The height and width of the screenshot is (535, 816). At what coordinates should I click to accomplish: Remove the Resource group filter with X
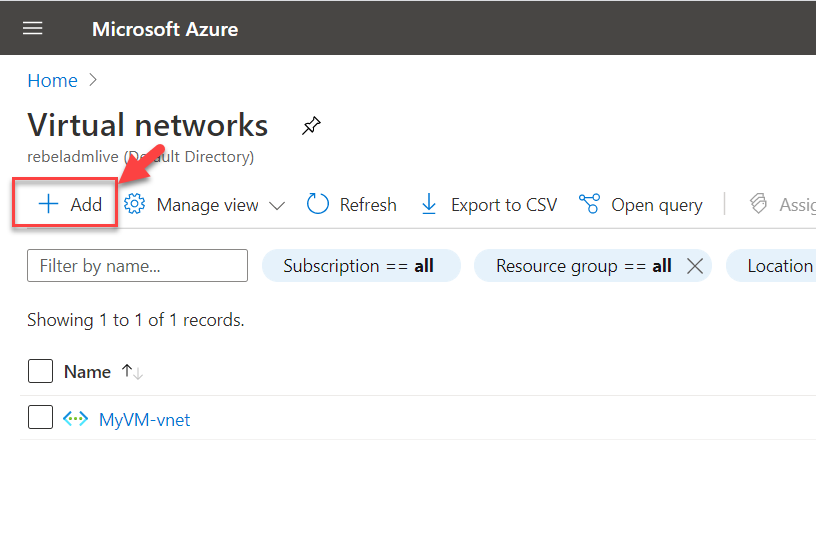695,266
